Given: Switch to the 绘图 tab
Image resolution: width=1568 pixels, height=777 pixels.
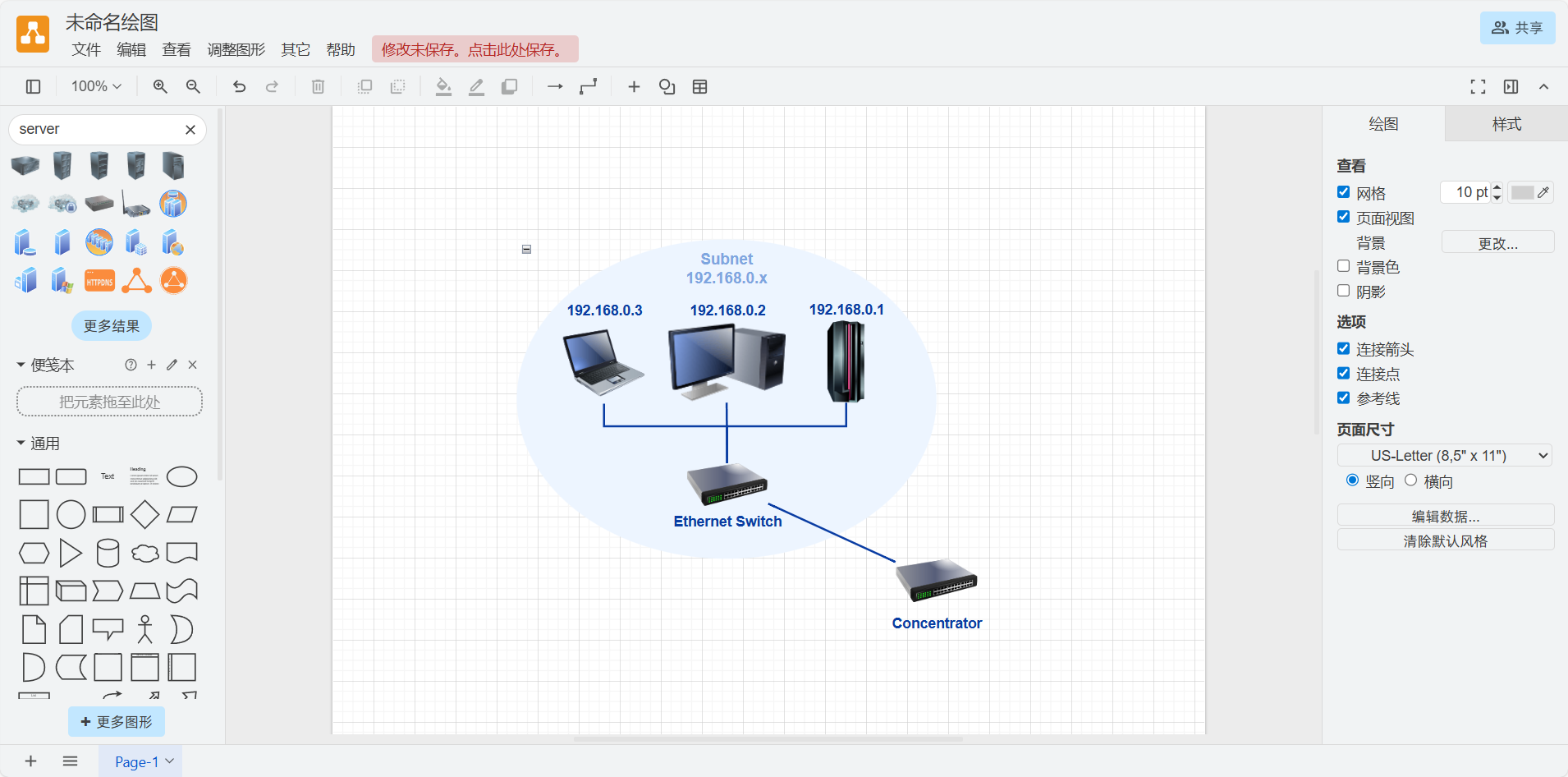Looking at the screenshot, I should (1383, 124).
